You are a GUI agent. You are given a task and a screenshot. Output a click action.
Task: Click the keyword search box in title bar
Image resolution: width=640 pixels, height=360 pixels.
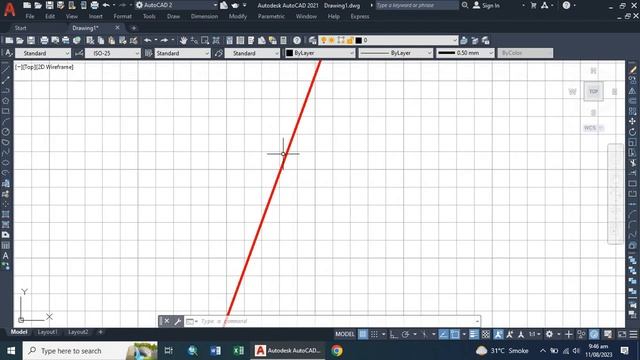point(417,5)
